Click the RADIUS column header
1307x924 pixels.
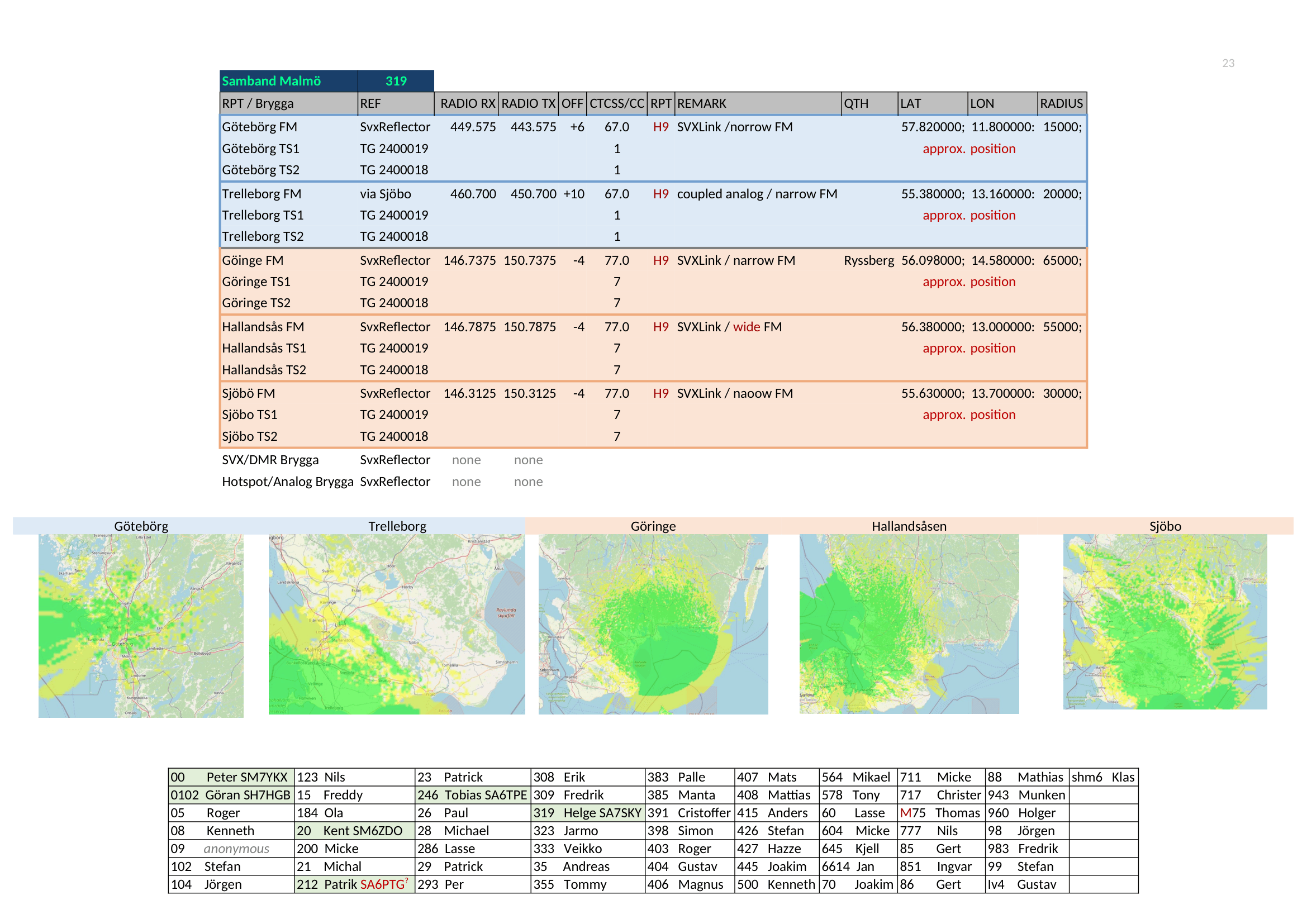1062,103
